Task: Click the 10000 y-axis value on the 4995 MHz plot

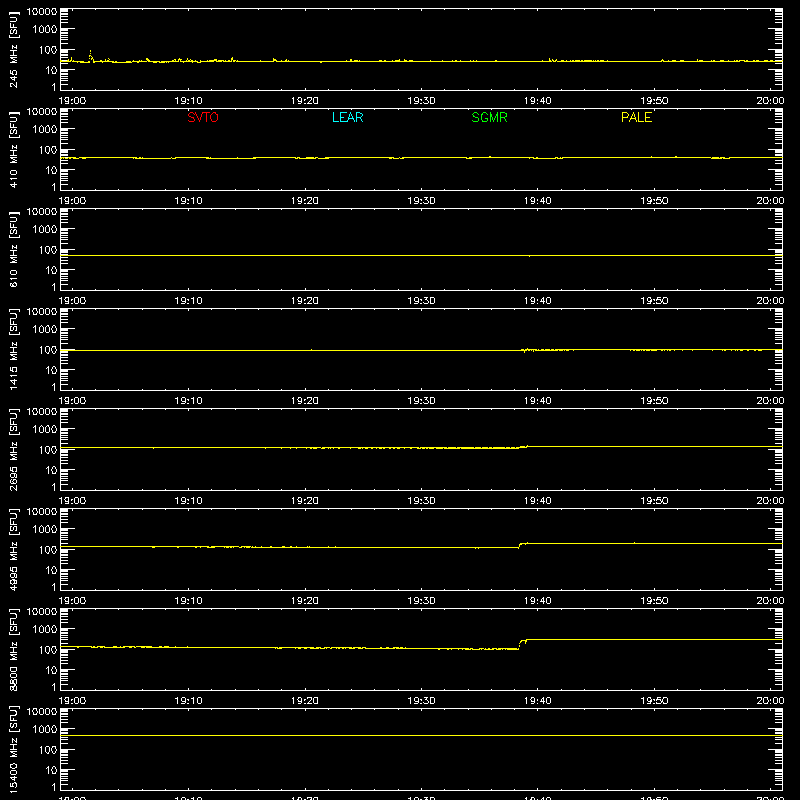Action: pyautogui.click(x=42, y=512)
